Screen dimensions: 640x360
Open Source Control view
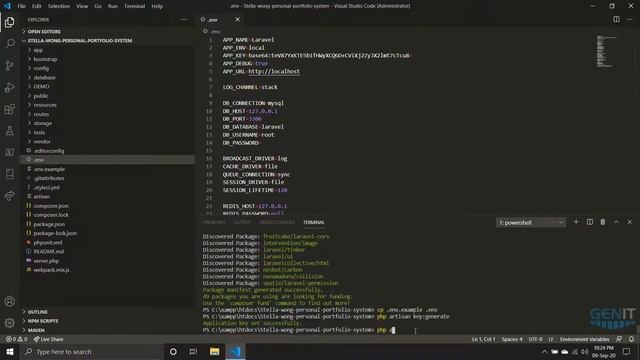(x=9, y=65)
